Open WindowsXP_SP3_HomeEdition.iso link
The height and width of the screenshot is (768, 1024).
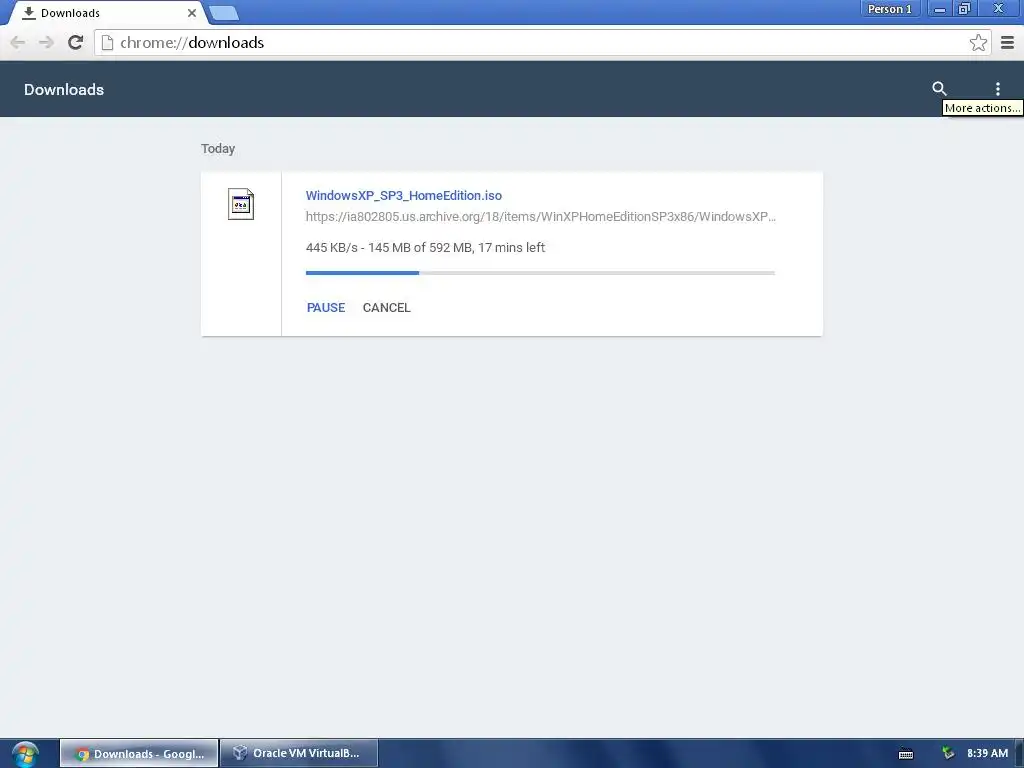tap(404, 195)
